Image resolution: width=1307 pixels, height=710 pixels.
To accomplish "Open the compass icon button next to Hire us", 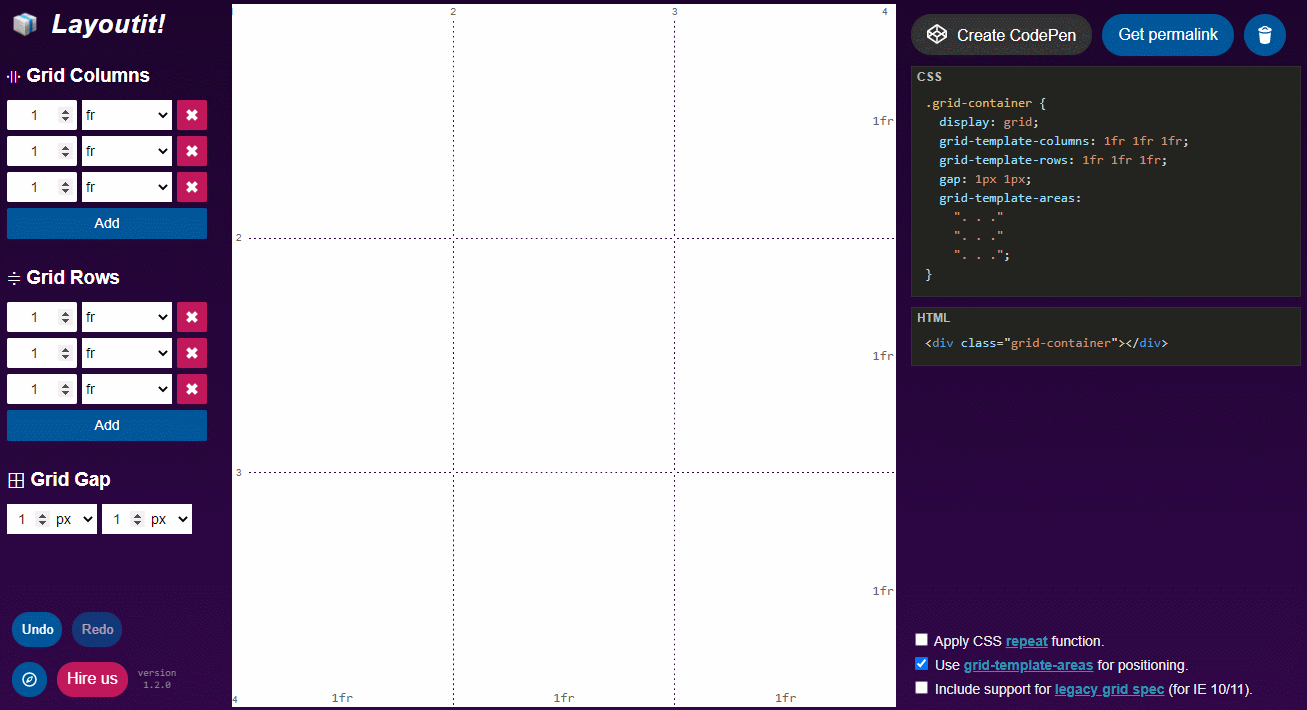I will point(30,679).
